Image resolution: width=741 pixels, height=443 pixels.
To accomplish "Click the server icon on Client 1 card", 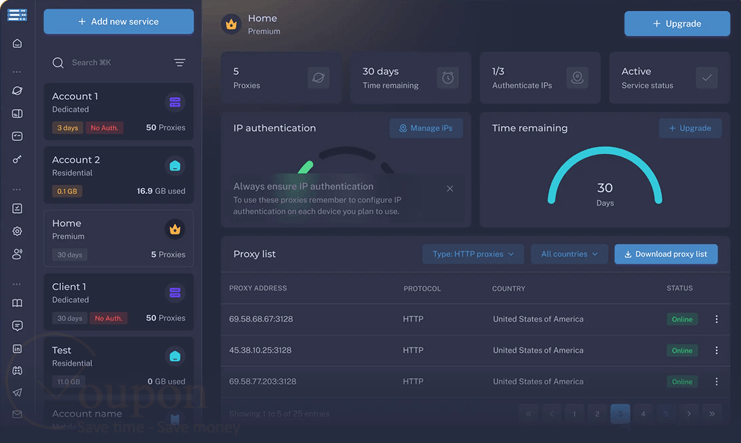I will [175, 293].
